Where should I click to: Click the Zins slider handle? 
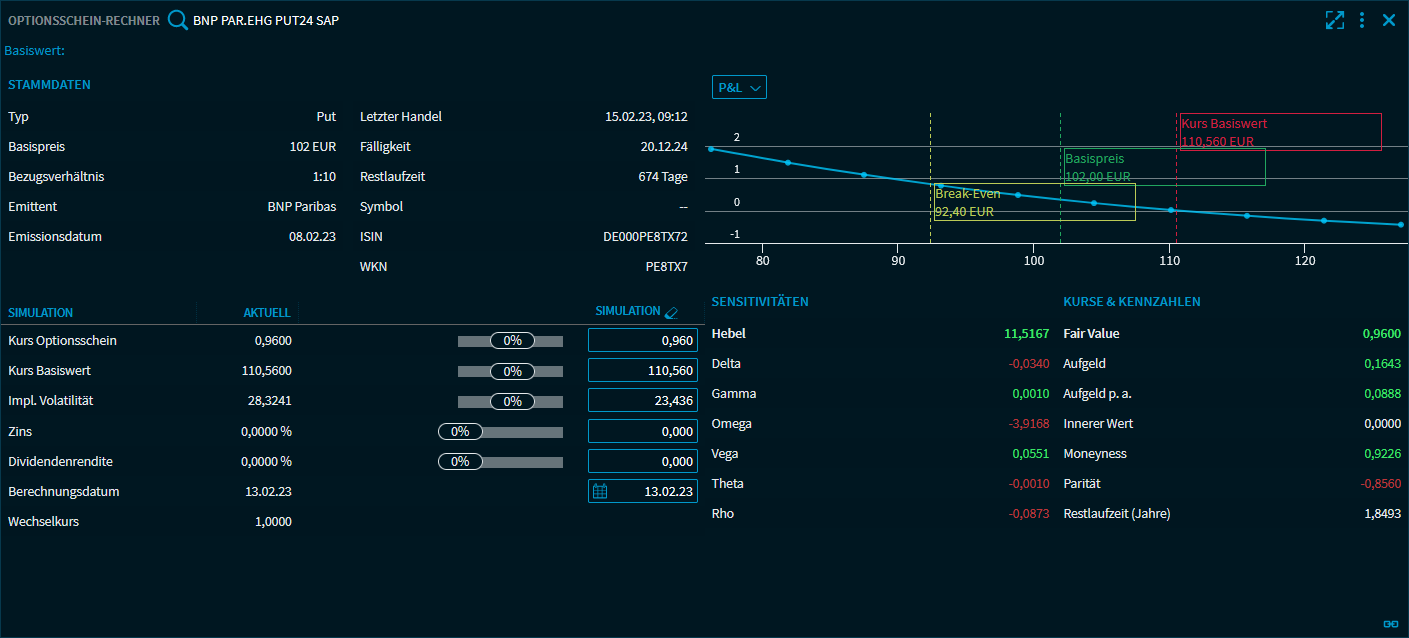pyautogui.click(x=460, y=432)
